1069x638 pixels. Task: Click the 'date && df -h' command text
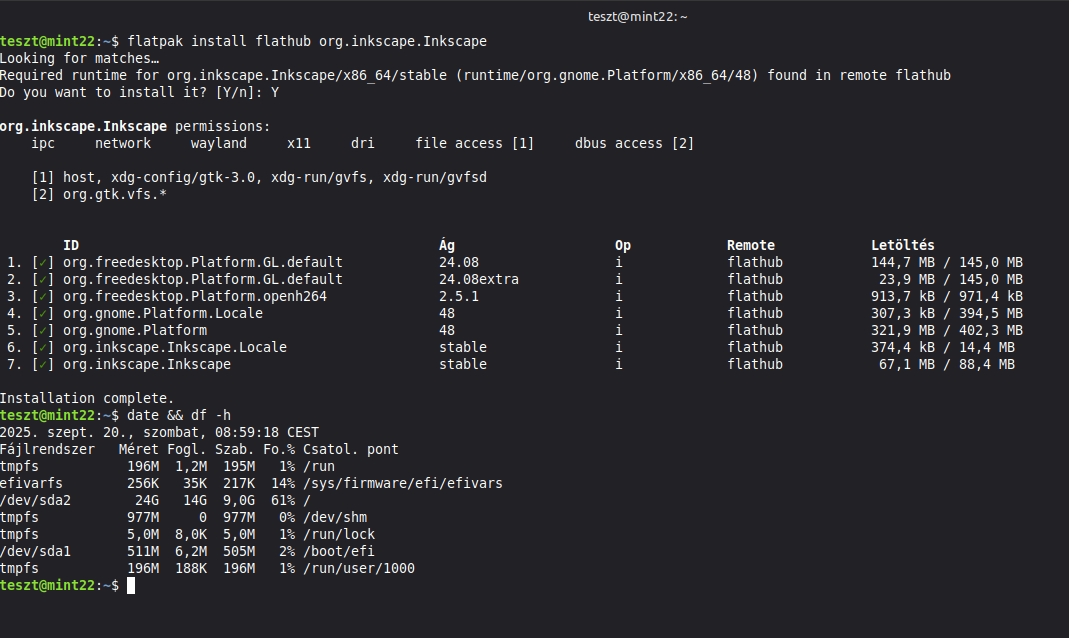179,416
